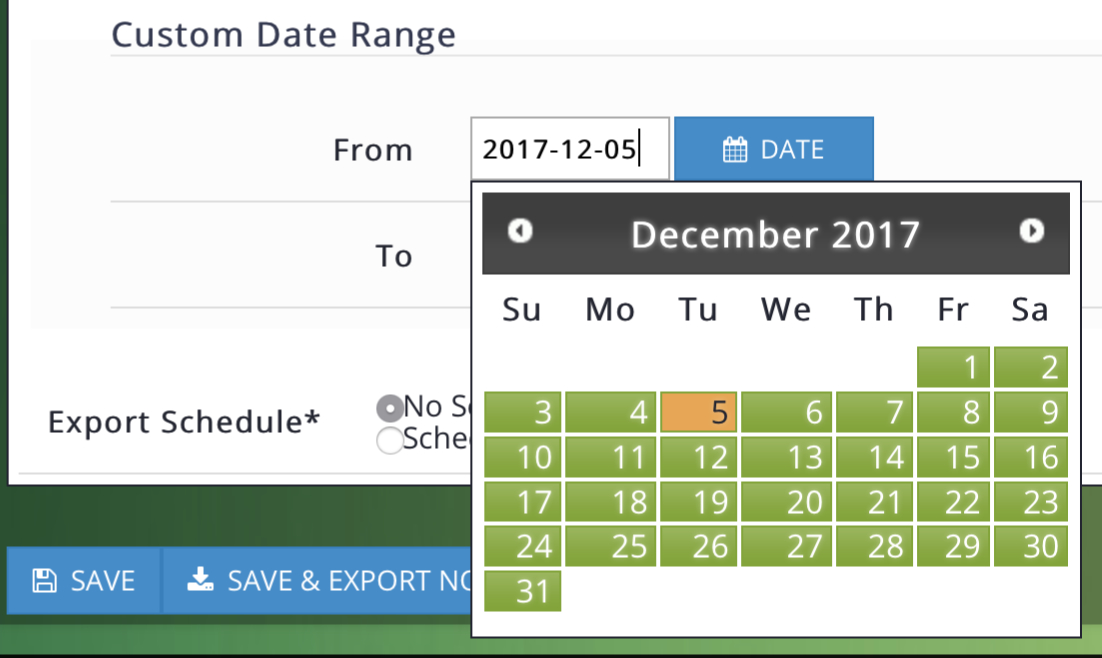The width and height of the screenshot is (1102, 658).
Task: Pick December 22 on the calendar
Action: click(953, 502)
